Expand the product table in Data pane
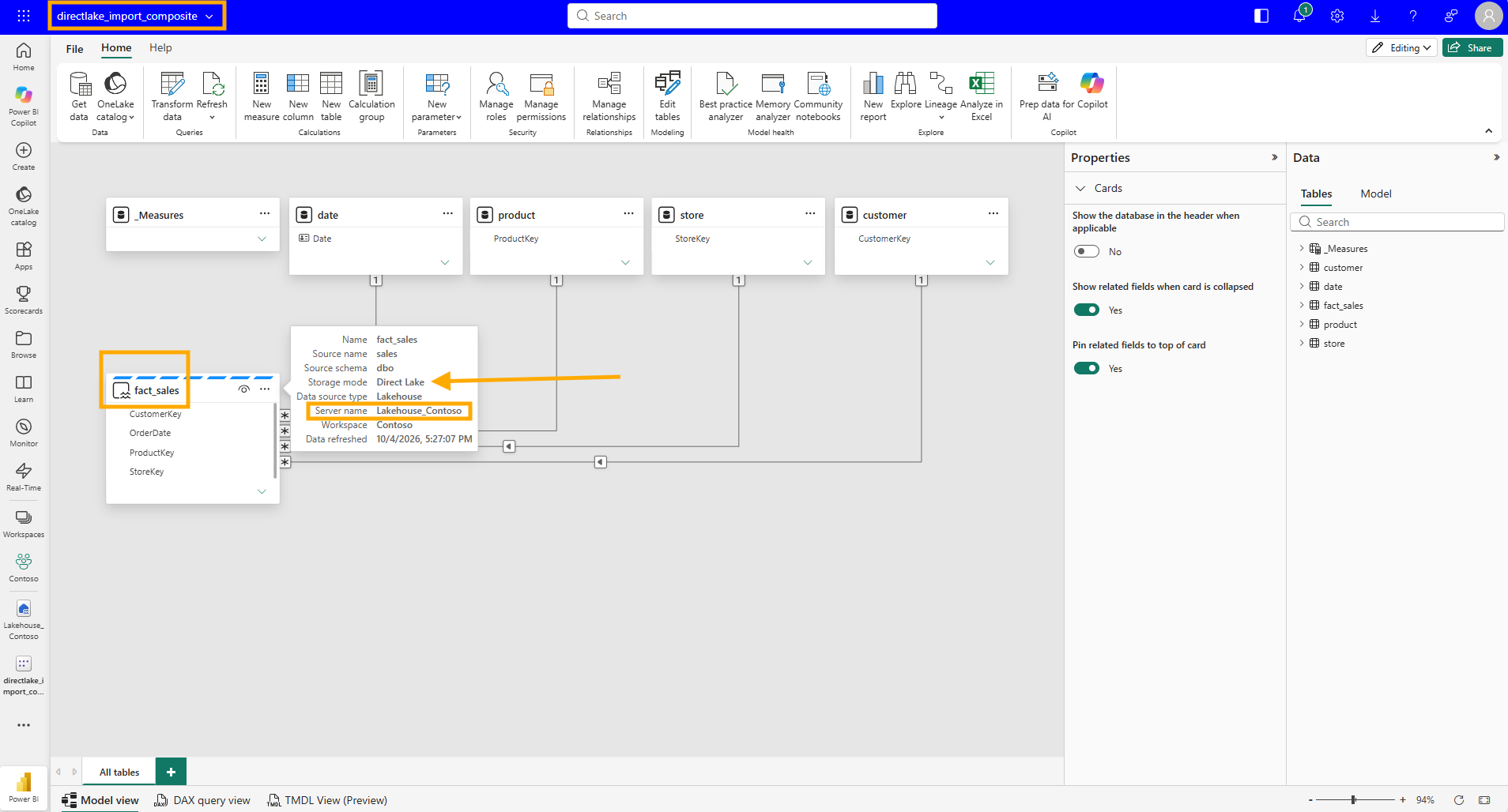 pyautogui.click(x=1302, y=324)
